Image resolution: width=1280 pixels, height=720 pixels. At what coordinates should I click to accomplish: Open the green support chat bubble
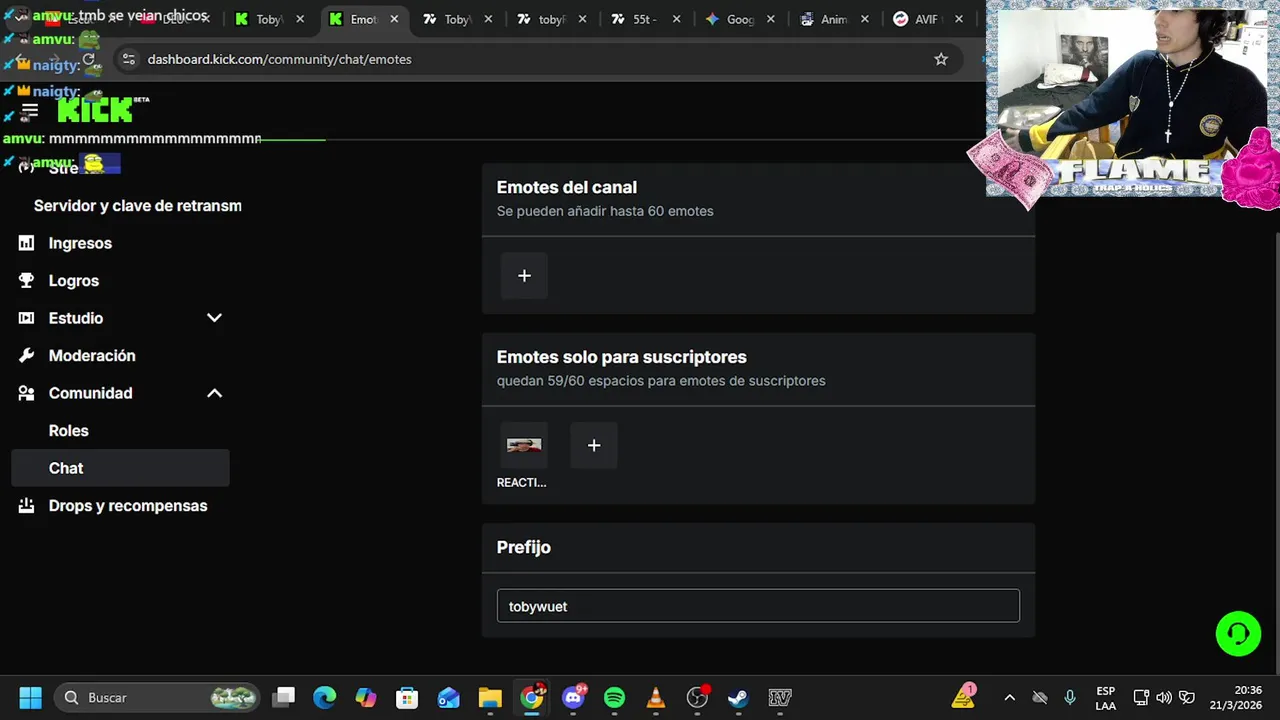tap(1238, 634)
